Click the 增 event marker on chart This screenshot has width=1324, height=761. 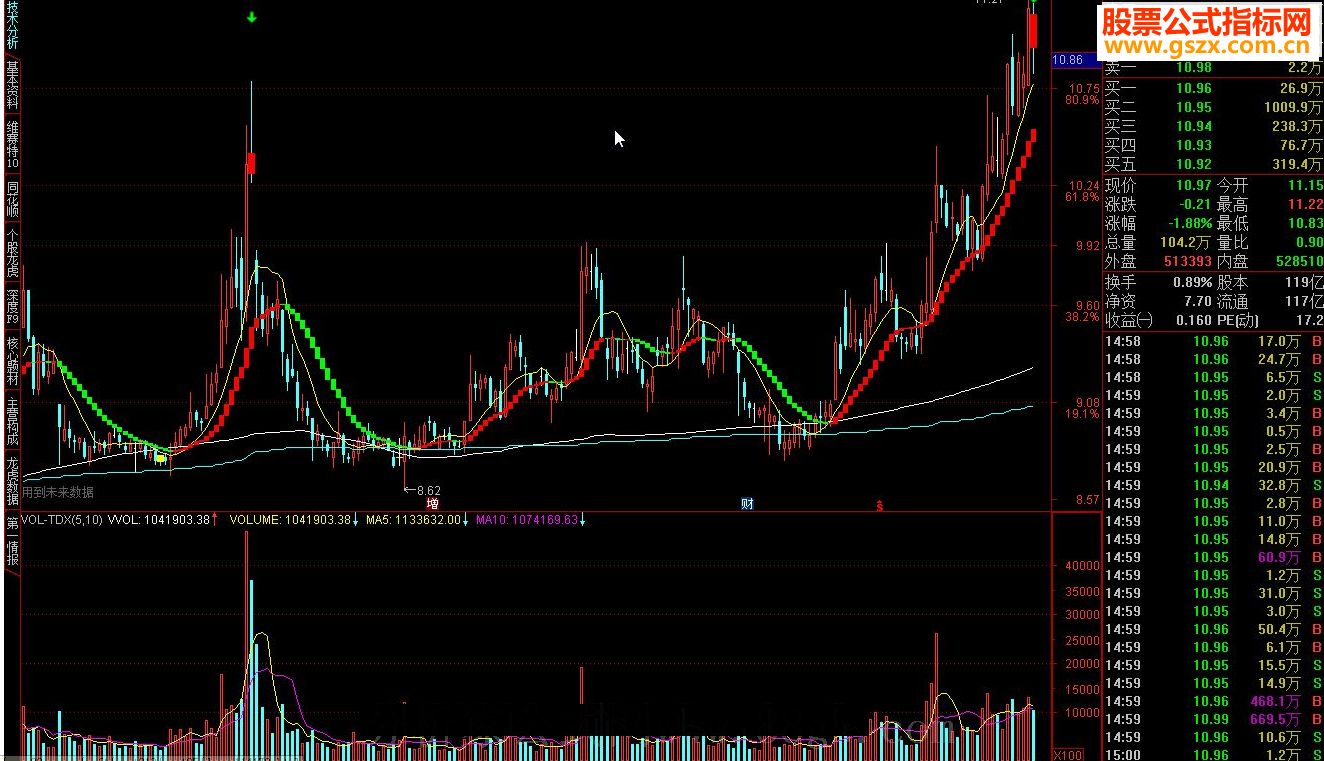[x=432, y=504]
